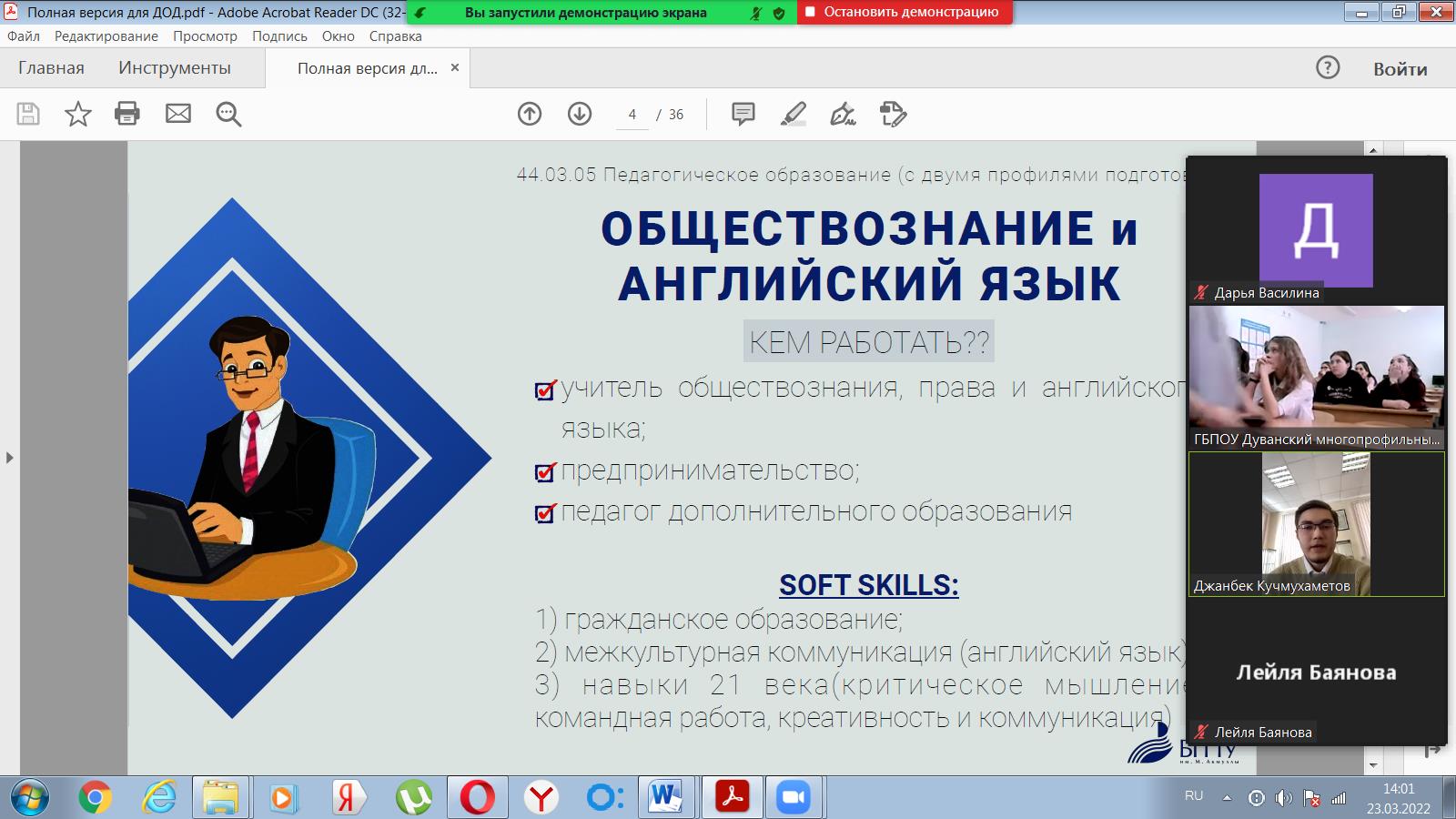Show hidden system tray icons
Viewport: 1456px width, 819px height.
pos(1227,797)
